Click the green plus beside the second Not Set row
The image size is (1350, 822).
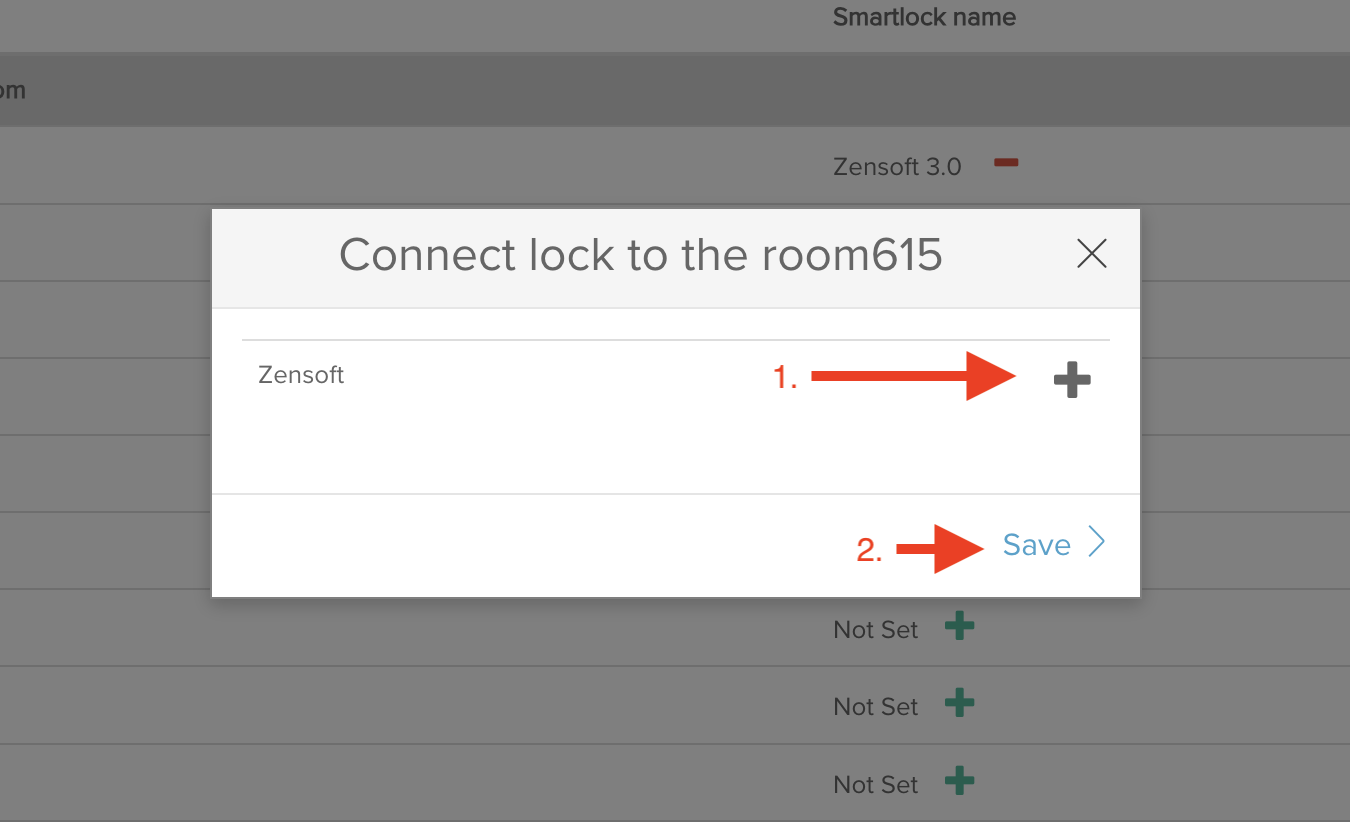[x=959, y=704]
